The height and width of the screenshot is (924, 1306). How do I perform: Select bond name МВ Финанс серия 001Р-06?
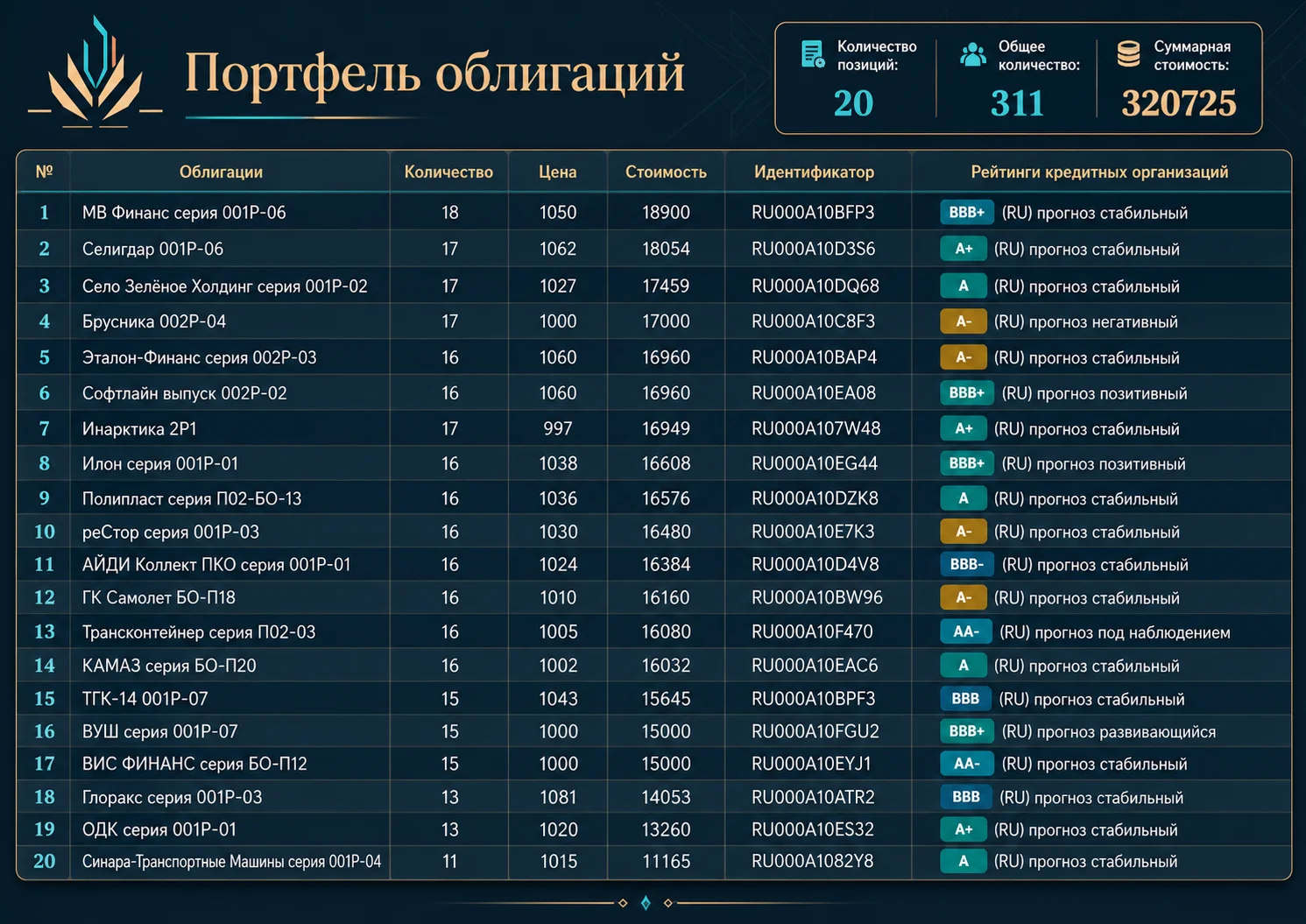(x=184, y=212)
